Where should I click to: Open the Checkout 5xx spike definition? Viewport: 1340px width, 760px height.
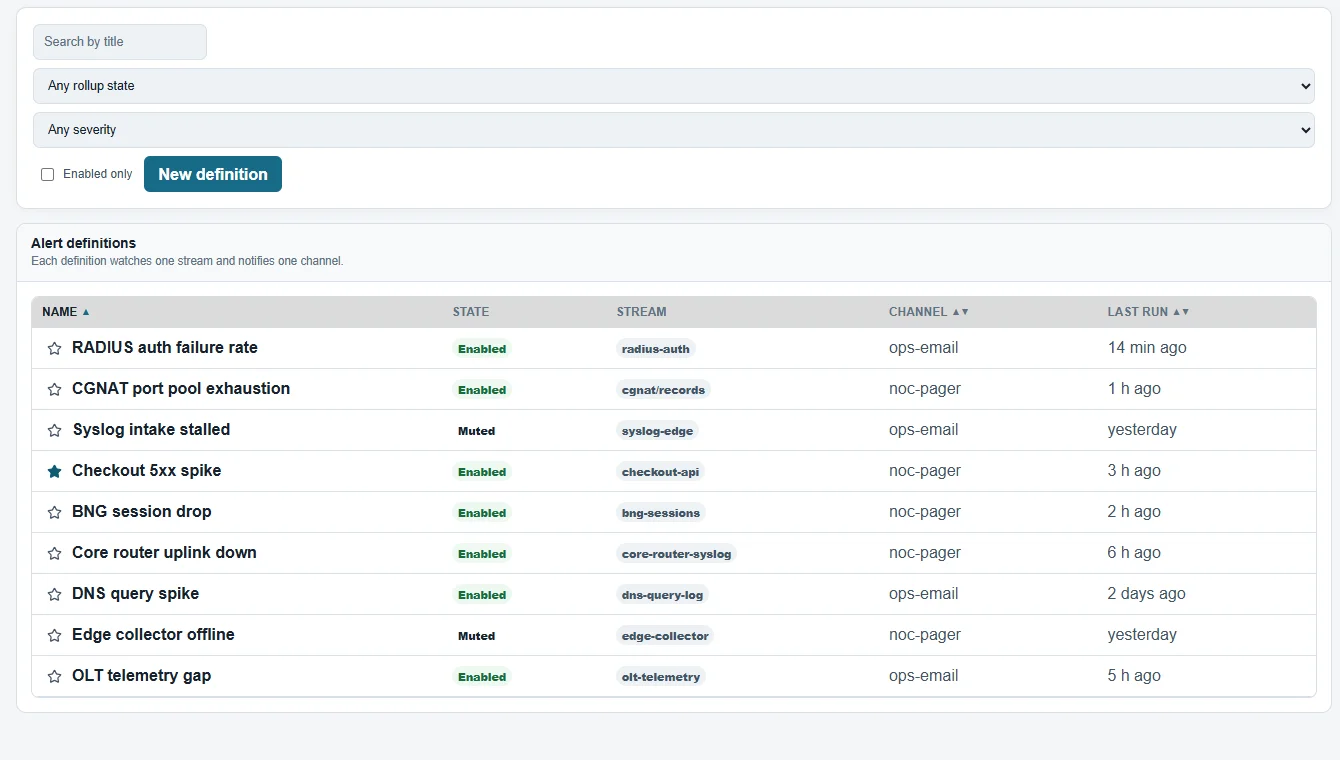coord(147,471)
